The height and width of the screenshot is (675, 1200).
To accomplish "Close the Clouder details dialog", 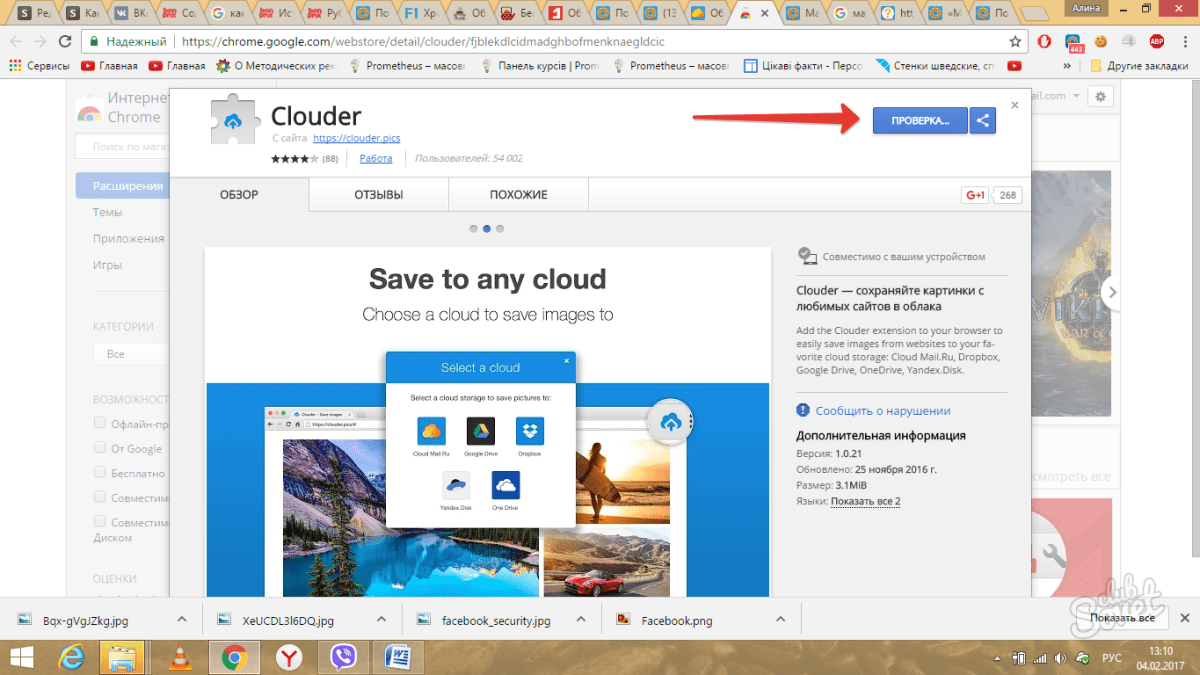I will (x=1015, y=104).
